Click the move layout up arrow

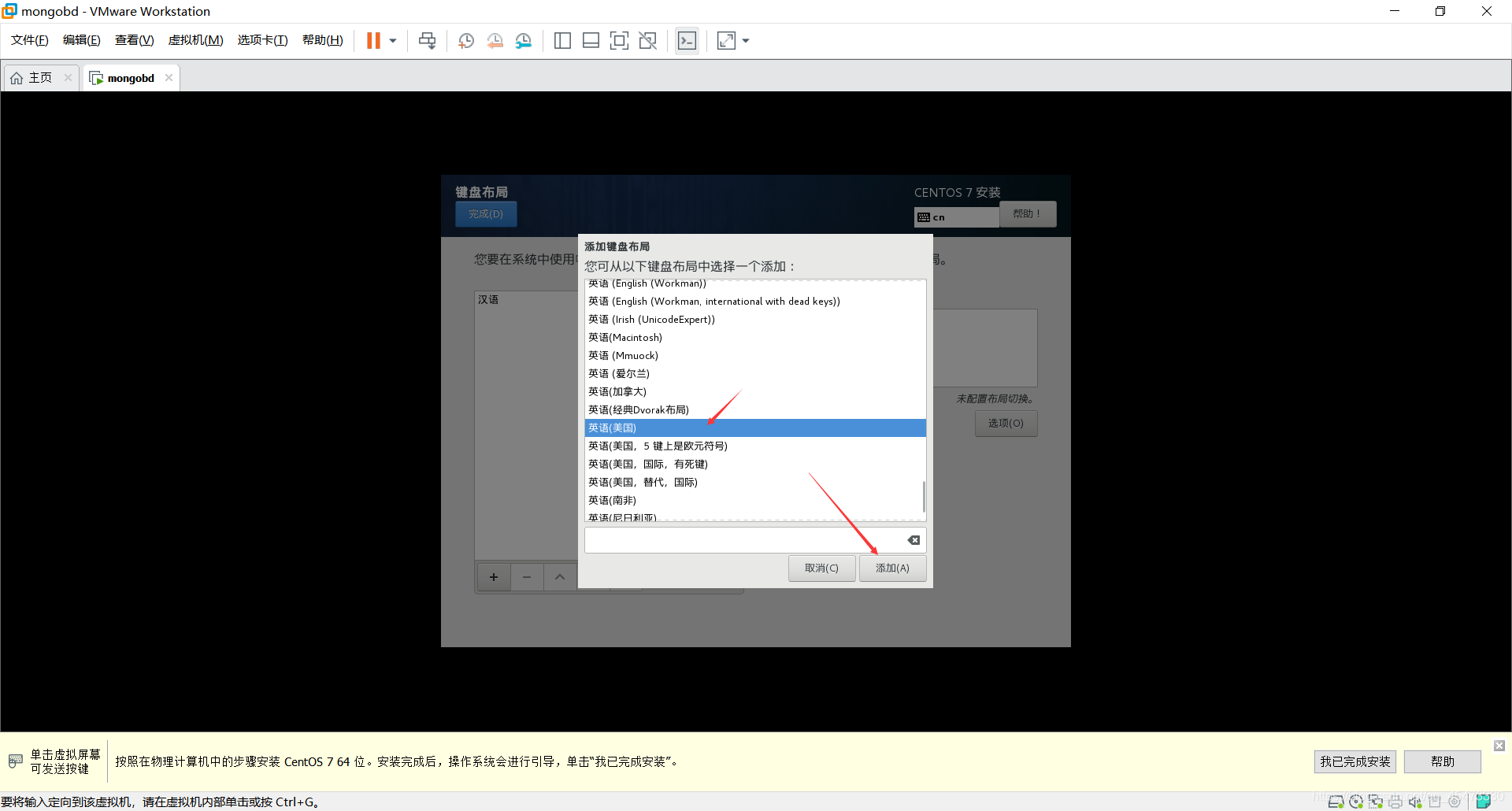pyautogui.click(x=560, y=577)
